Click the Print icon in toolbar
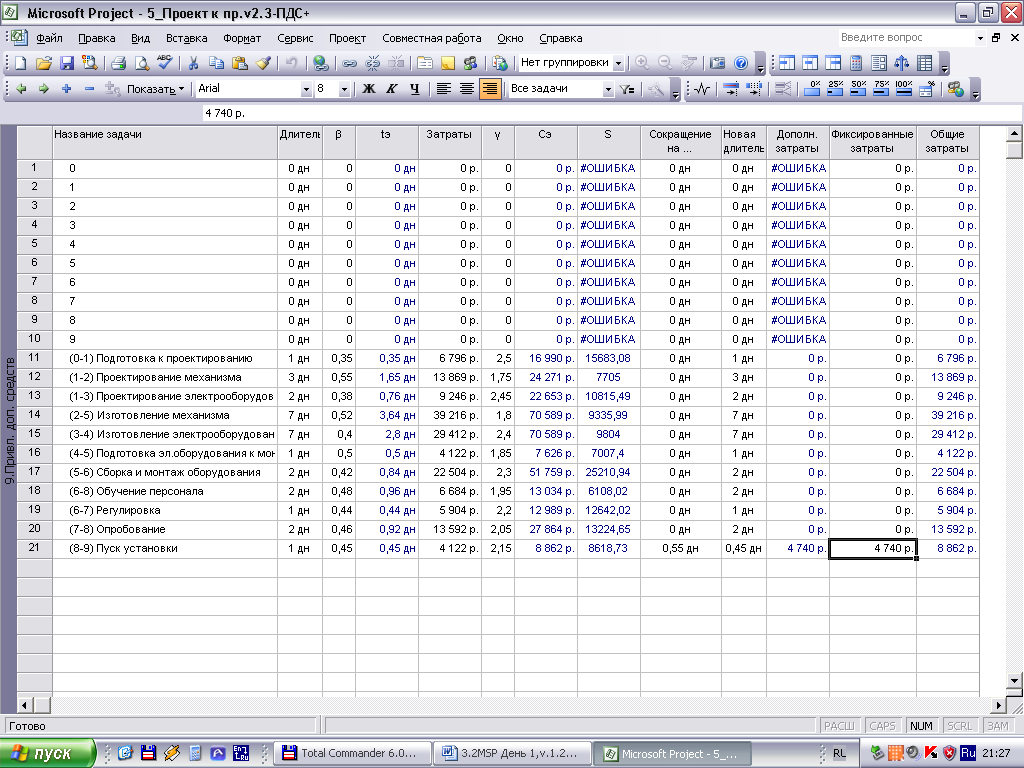 118,63
